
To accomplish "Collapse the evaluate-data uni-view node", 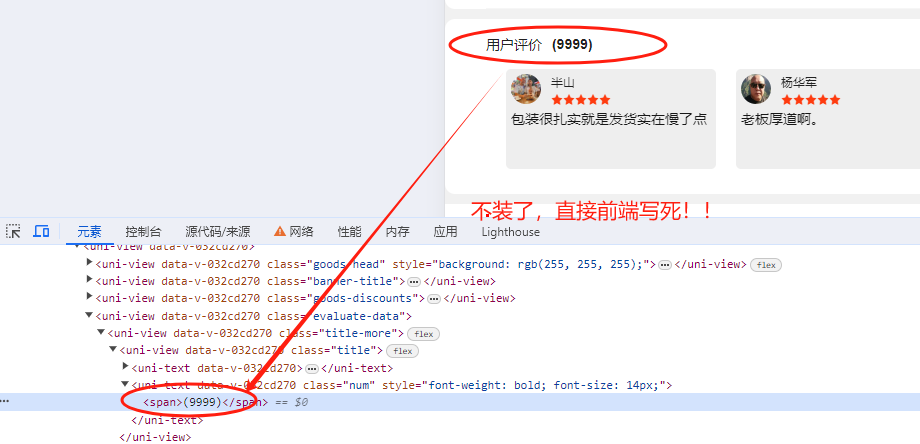I will pyautogui.click(x=89, y=315).
